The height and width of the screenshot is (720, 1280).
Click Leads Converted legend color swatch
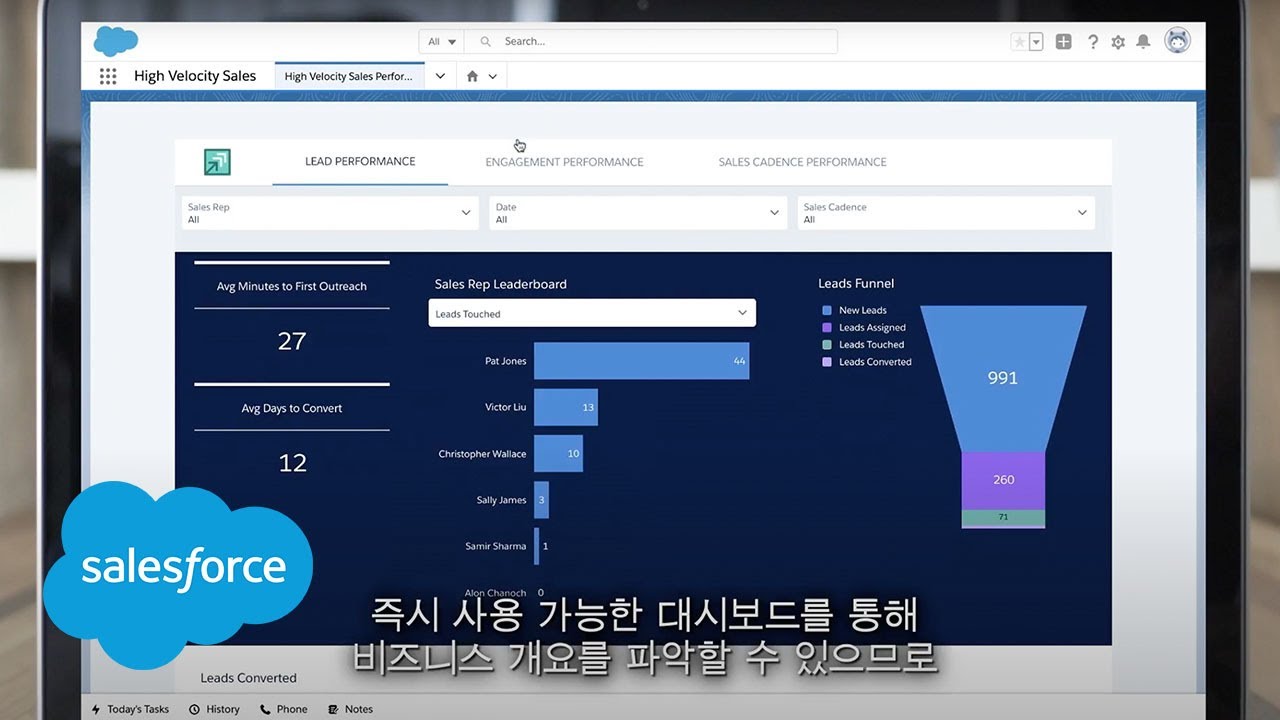(827, 362)
